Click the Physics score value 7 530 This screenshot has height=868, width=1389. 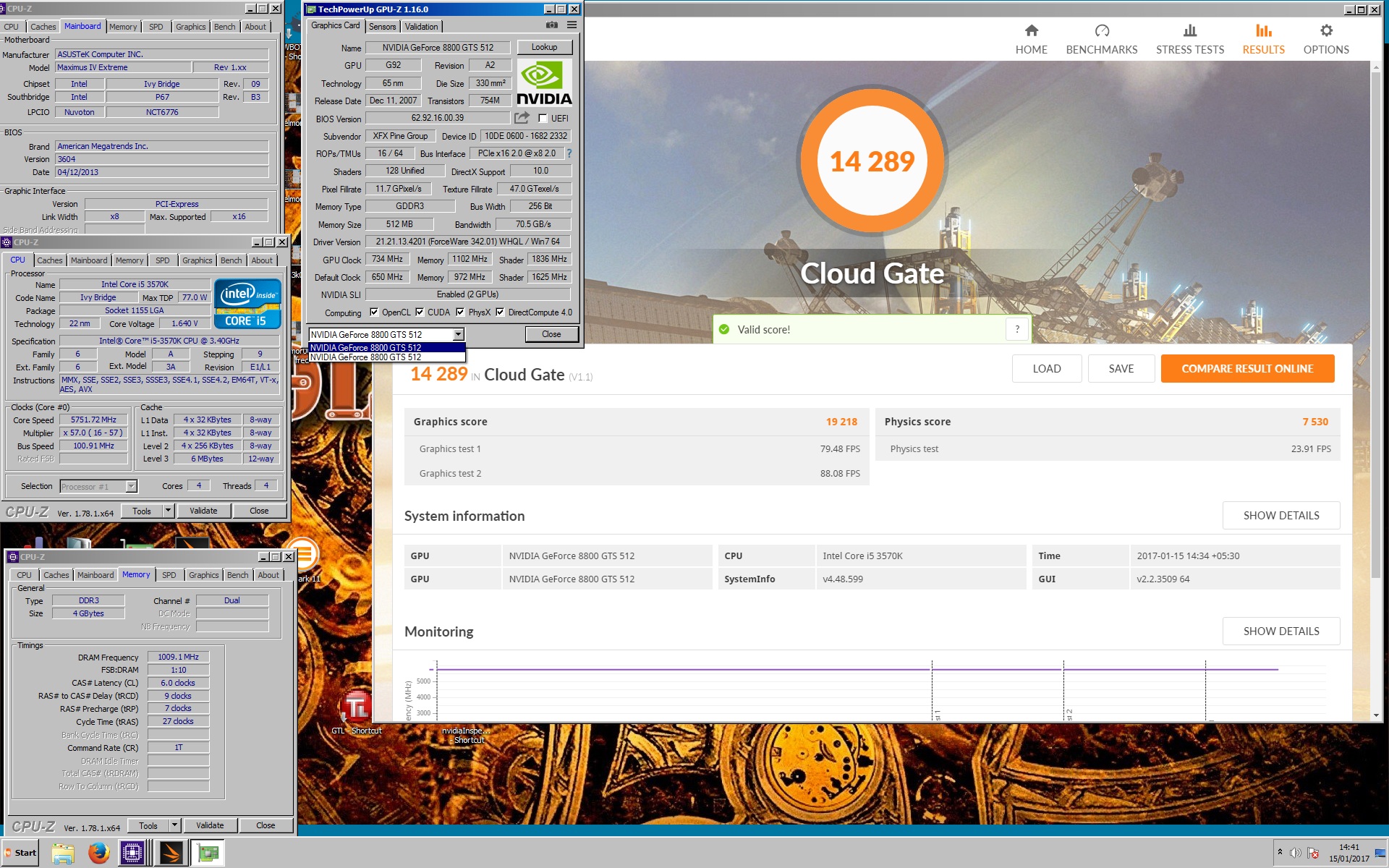(x=1315, y=422)
